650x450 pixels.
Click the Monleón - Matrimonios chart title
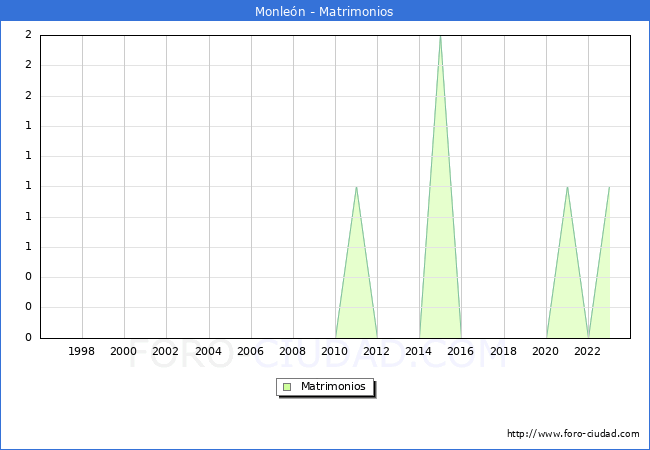click(324, 12)
